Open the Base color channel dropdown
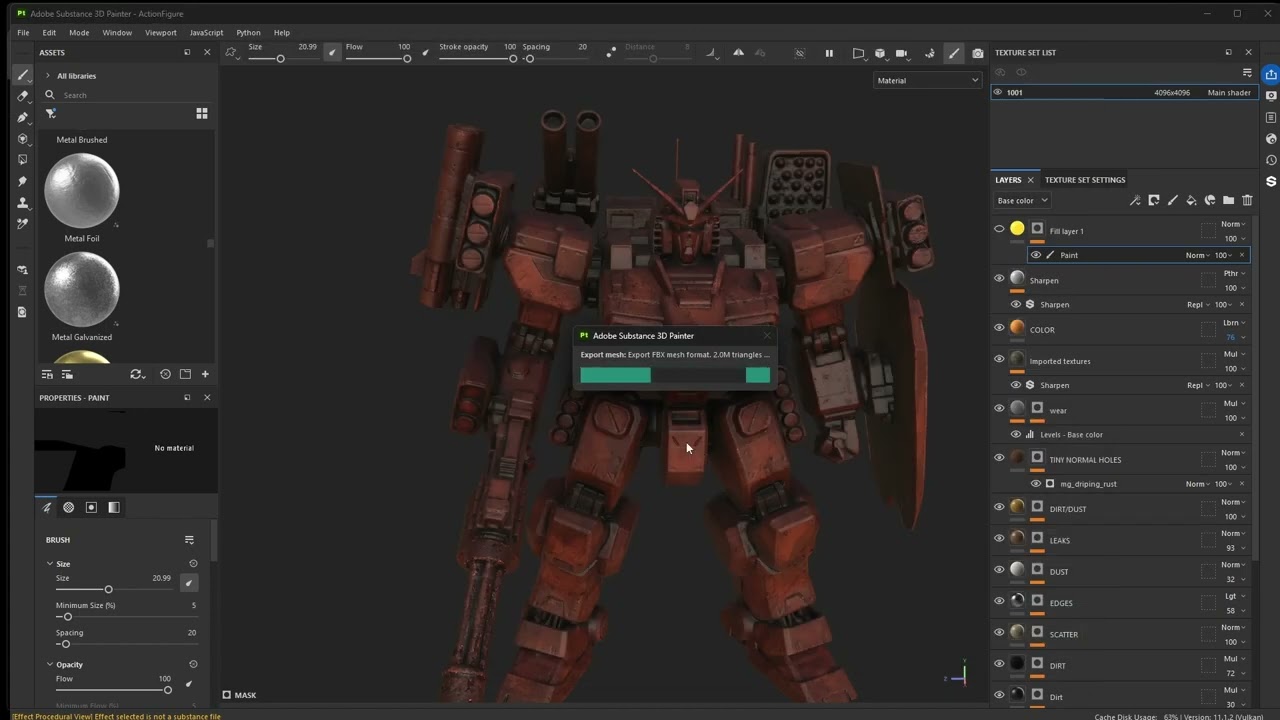The width and height of the screenshot is (1280, 720). (x=1022, y=200)
